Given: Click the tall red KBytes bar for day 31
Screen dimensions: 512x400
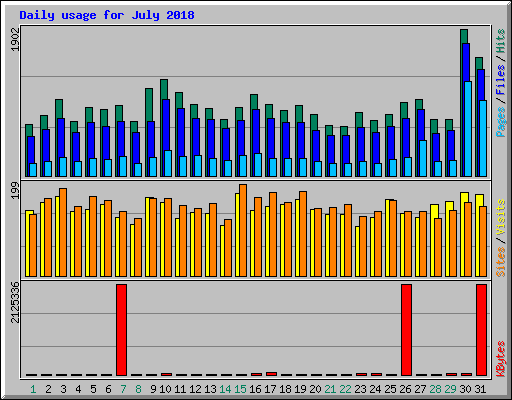Looking at the screenshot, I should point(481,330).
